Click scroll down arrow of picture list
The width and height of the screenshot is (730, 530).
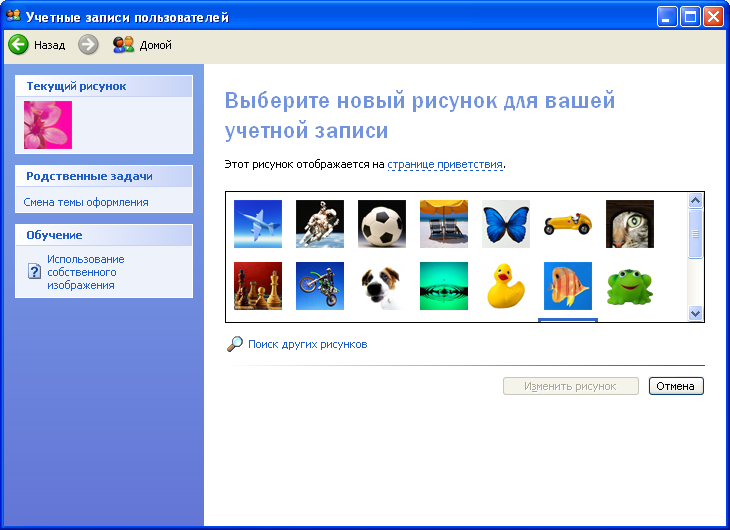pos(696,313)
